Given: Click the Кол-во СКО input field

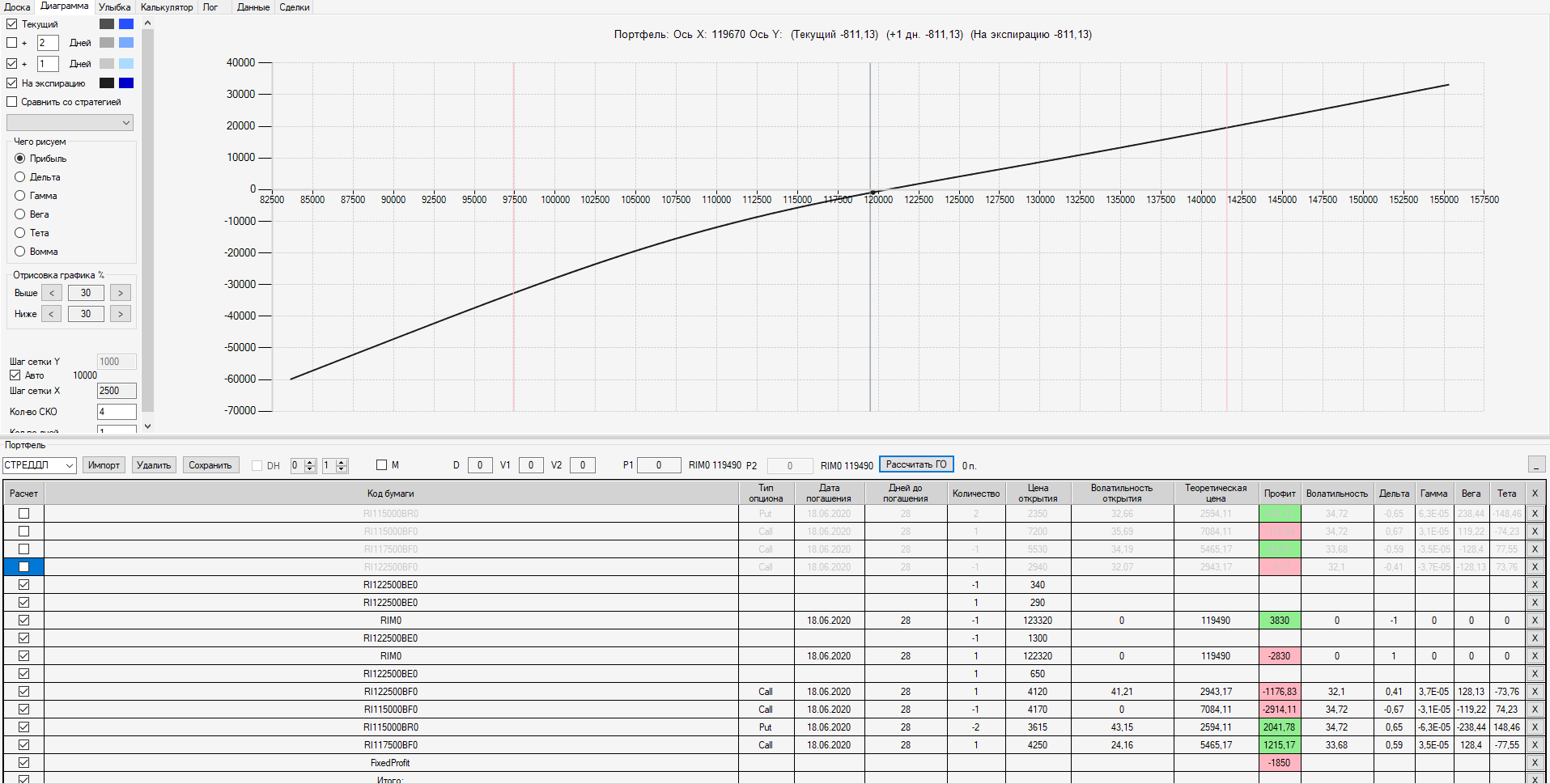Looking at the screenshot, I should 117,412.
